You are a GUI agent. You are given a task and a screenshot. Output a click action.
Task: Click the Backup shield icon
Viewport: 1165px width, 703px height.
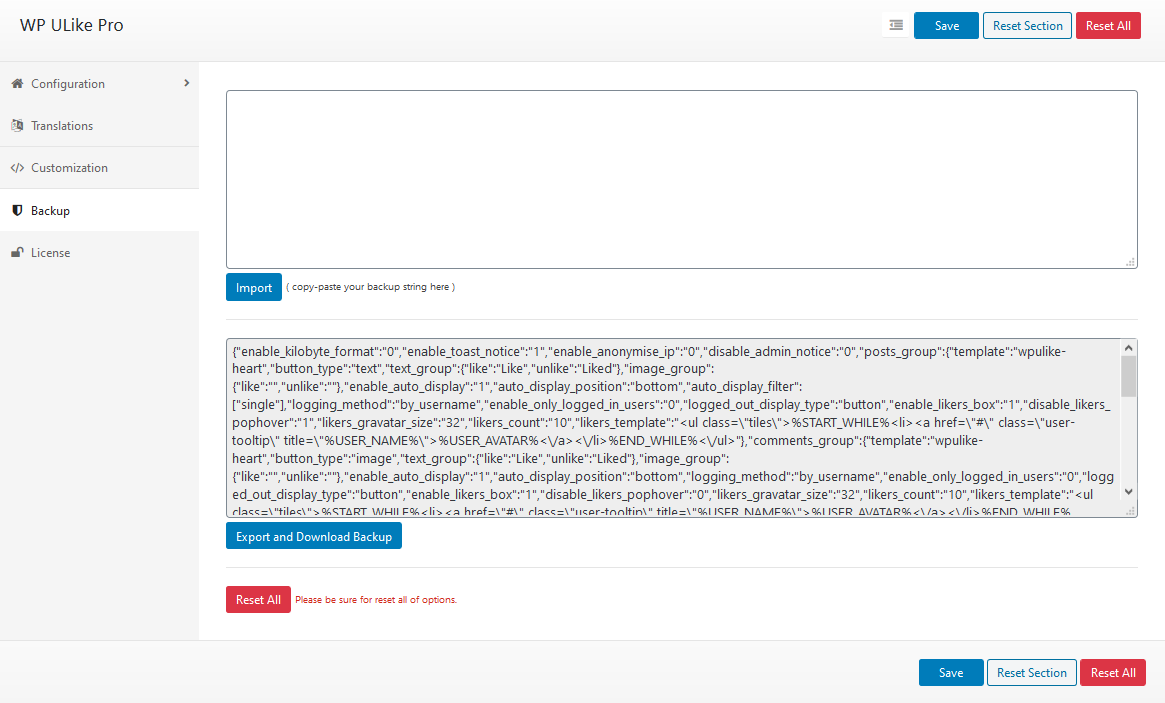(16, 210)
